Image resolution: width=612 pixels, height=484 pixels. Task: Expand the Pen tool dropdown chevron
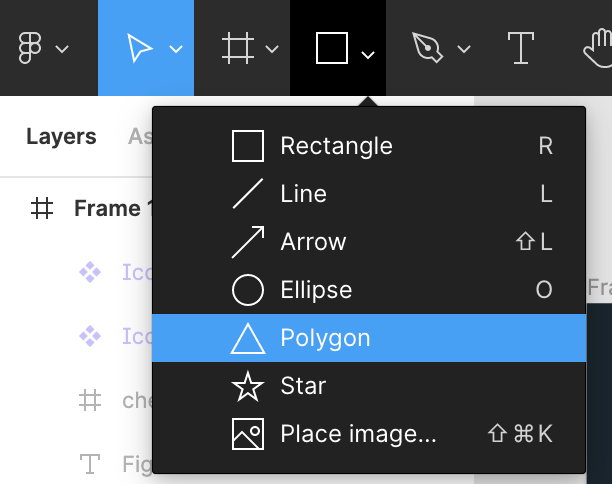(464, 49)
